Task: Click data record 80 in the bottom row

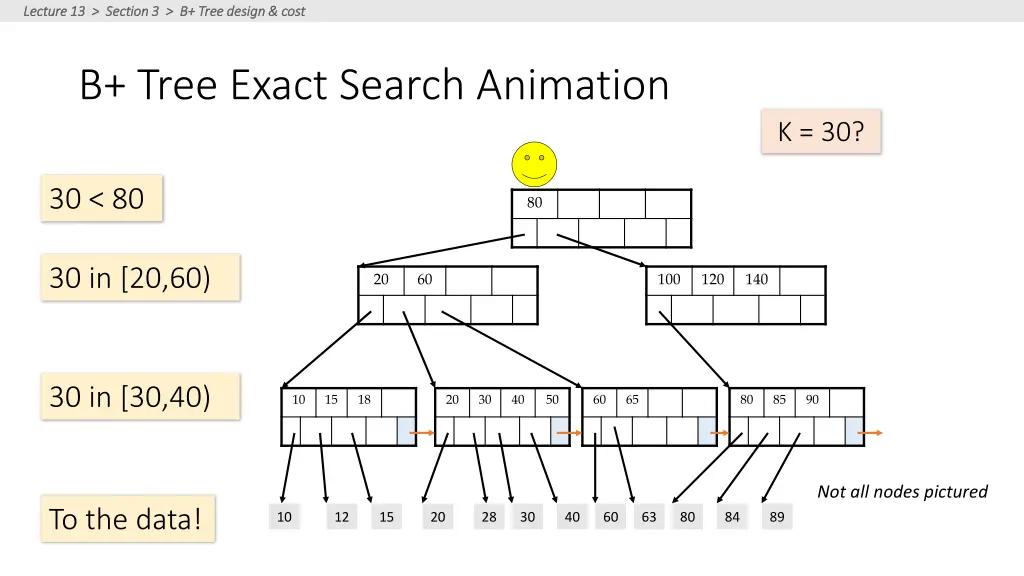Action: (687, 517)
